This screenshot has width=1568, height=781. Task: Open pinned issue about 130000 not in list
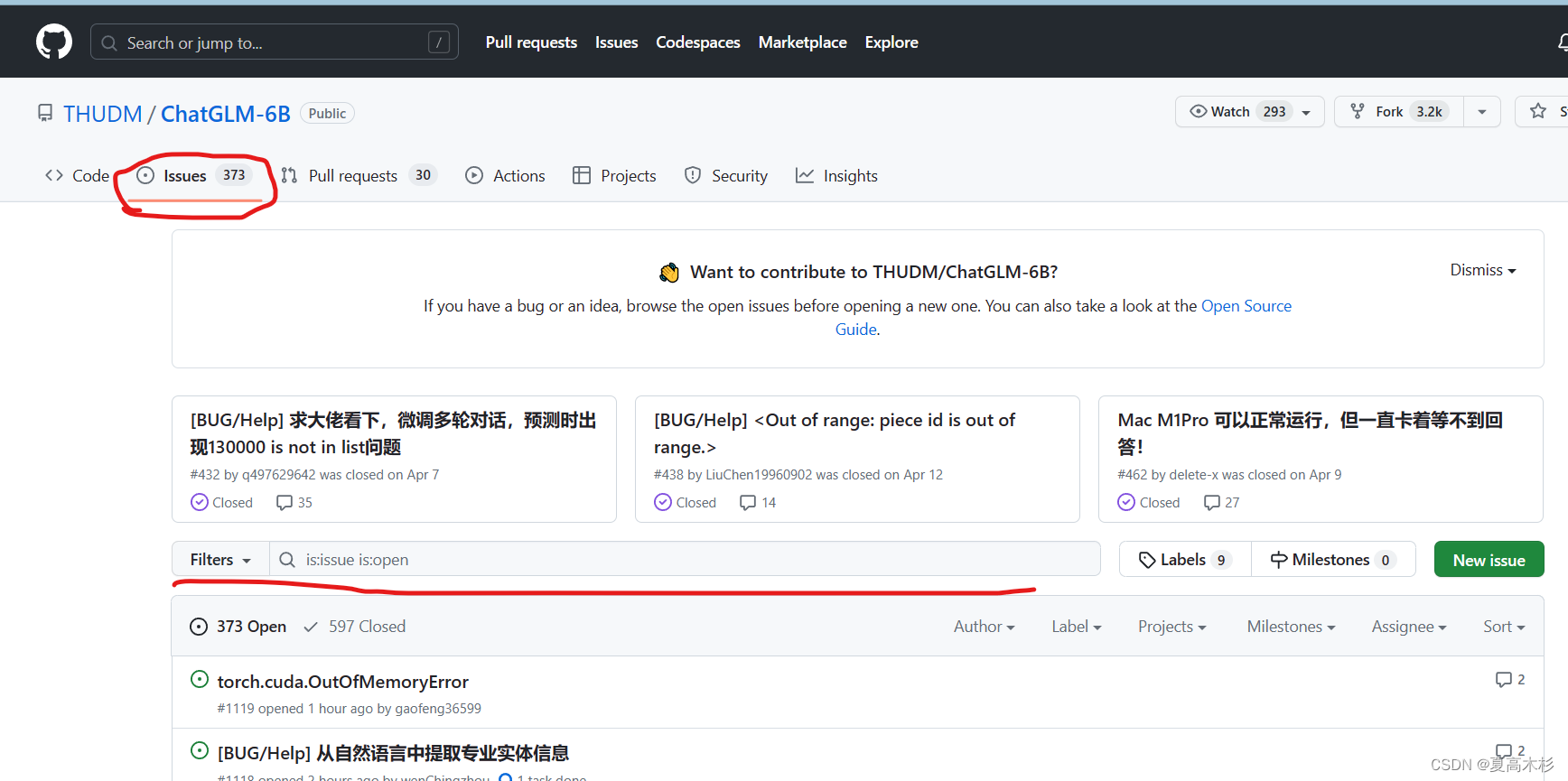coord(393,433)
